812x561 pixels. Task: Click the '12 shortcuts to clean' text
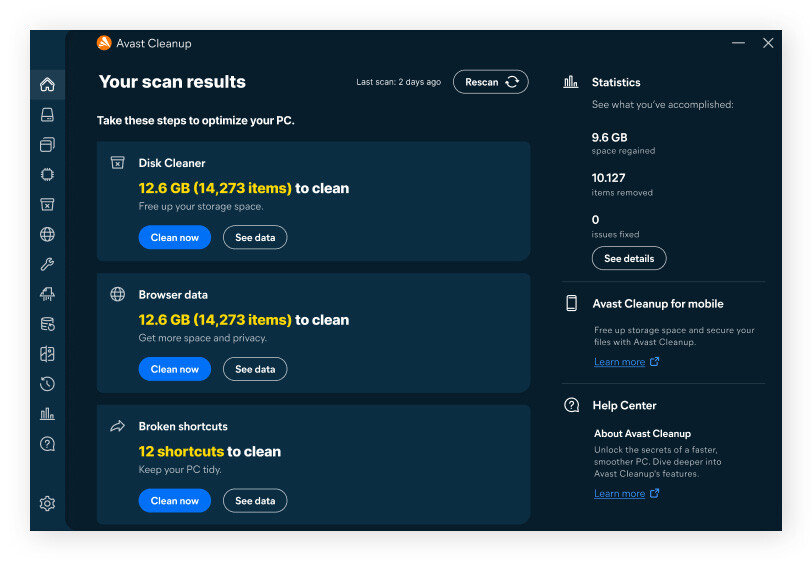(x=210, y=451)
